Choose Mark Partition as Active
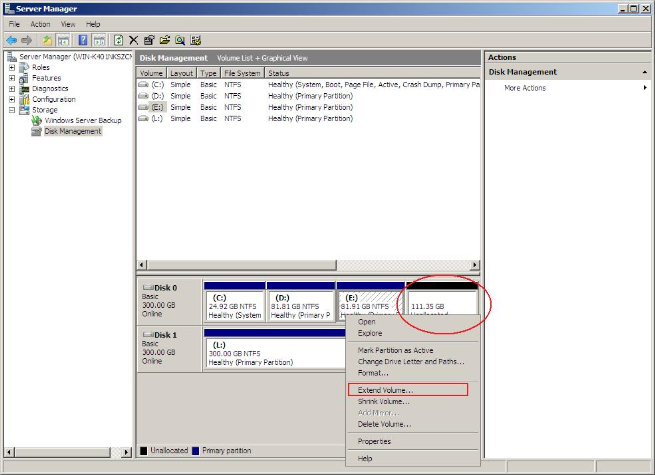This screenshot has width=655, height=475. (x=413, y=350)
